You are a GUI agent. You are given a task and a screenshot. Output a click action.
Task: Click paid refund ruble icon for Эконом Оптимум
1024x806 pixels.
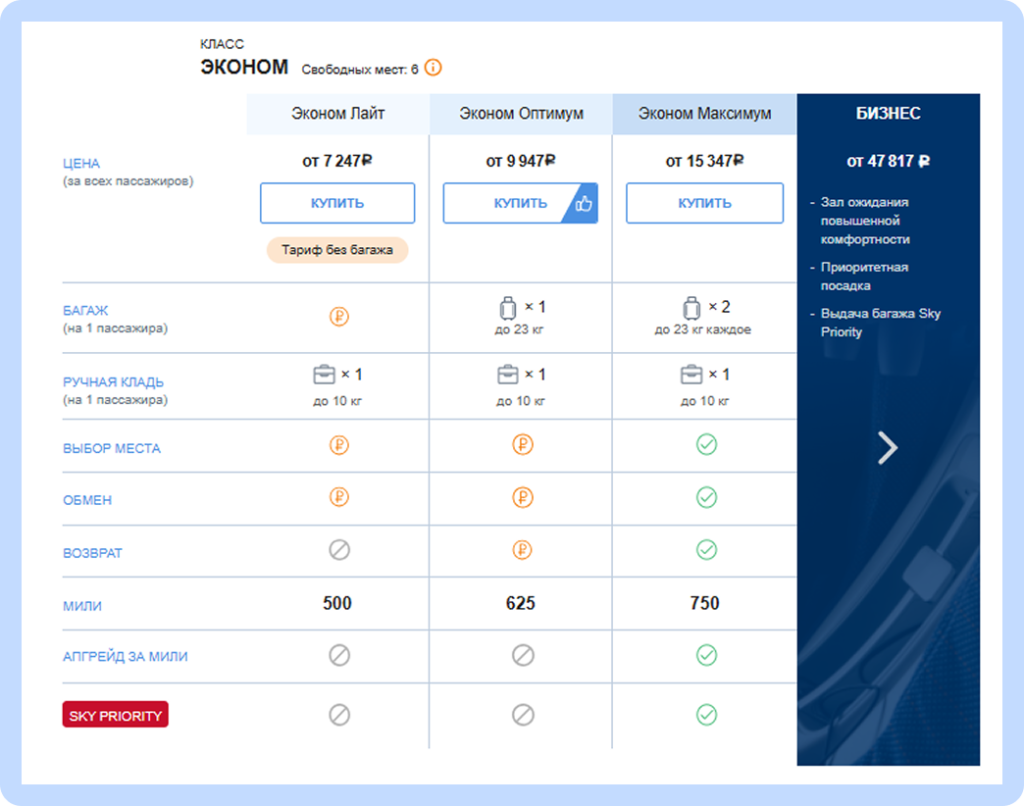click(522, 550)
